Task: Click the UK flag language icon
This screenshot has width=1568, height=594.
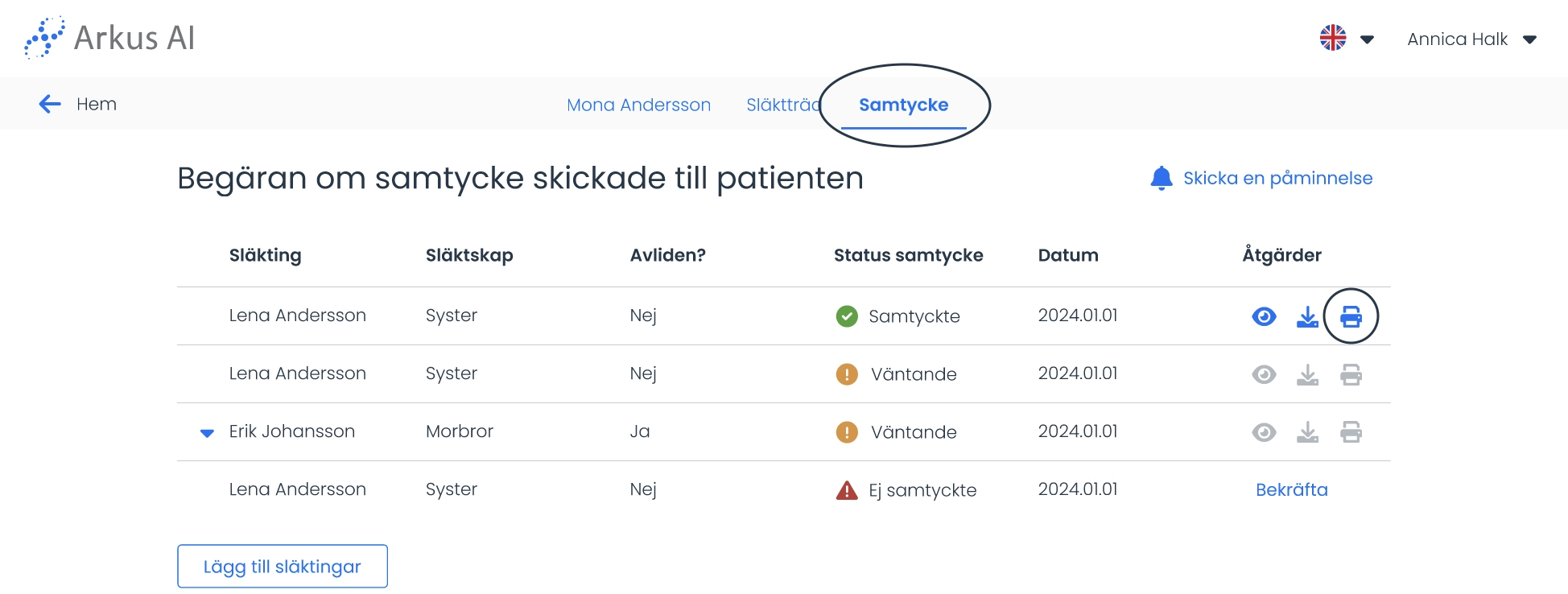Action: (x=1333, y=38)
